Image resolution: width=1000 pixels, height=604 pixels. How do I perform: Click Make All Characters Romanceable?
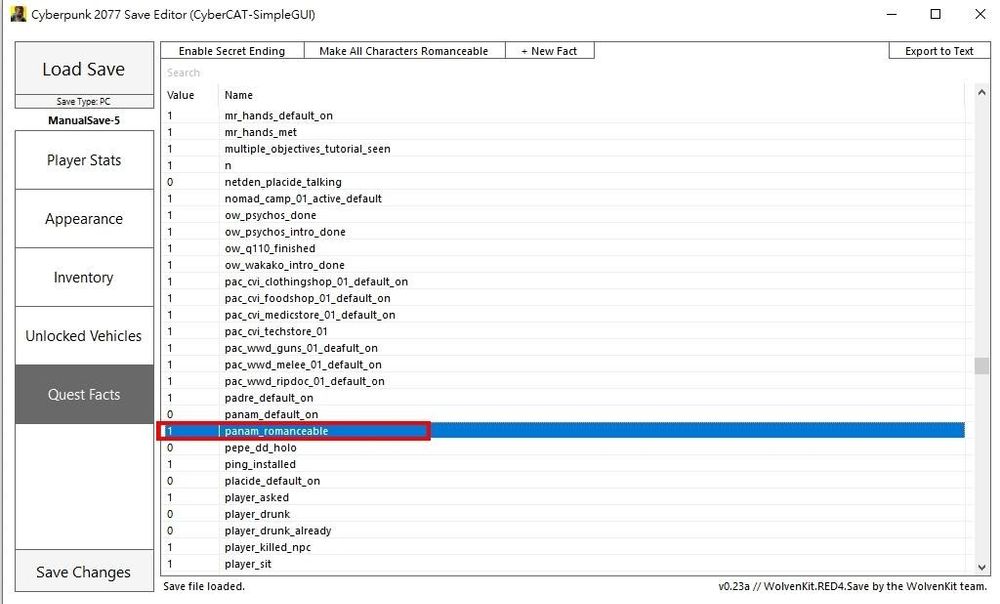pos(404,51)
